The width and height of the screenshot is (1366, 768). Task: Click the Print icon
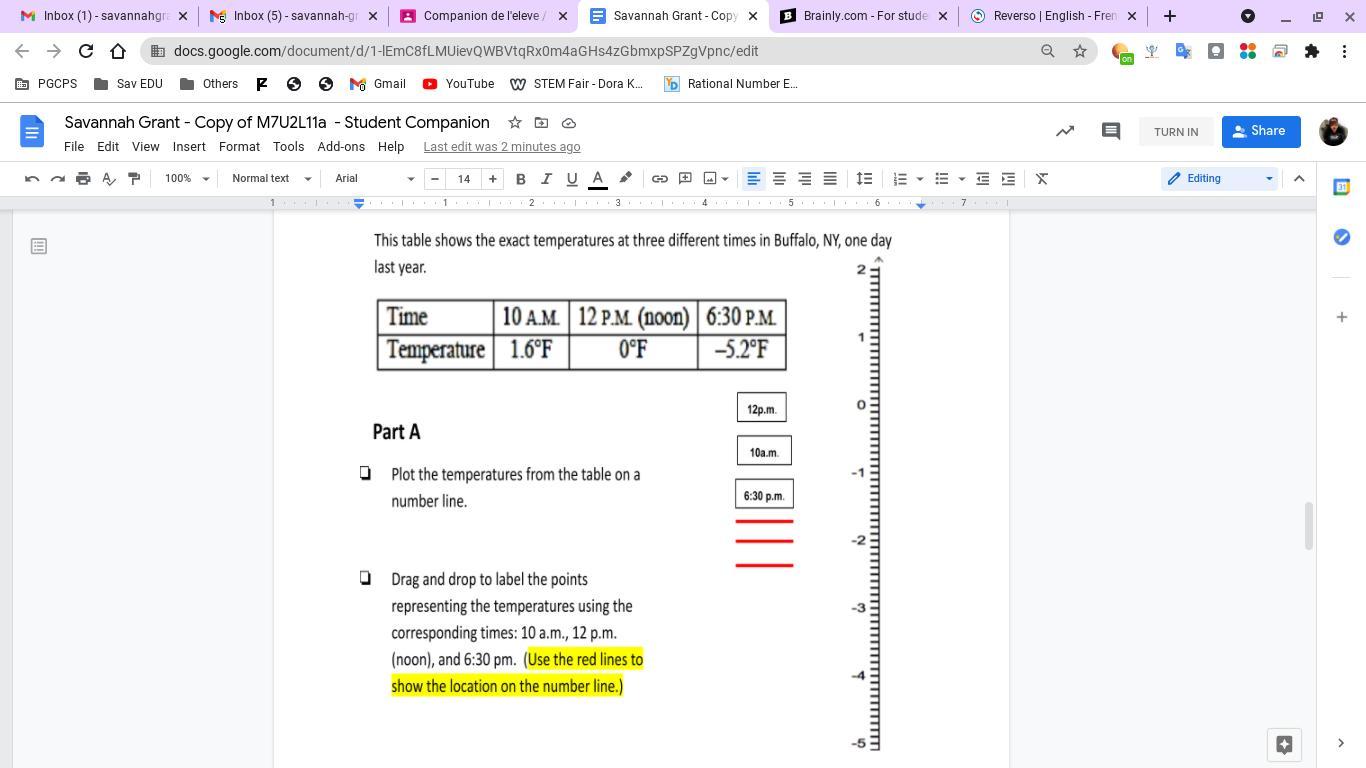[83, 179]
